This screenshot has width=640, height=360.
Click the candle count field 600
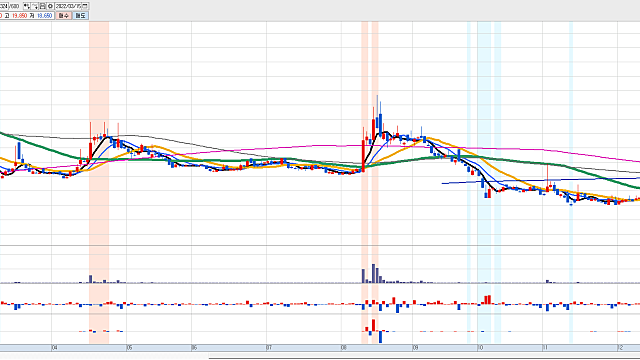click(x=14, y=6)
